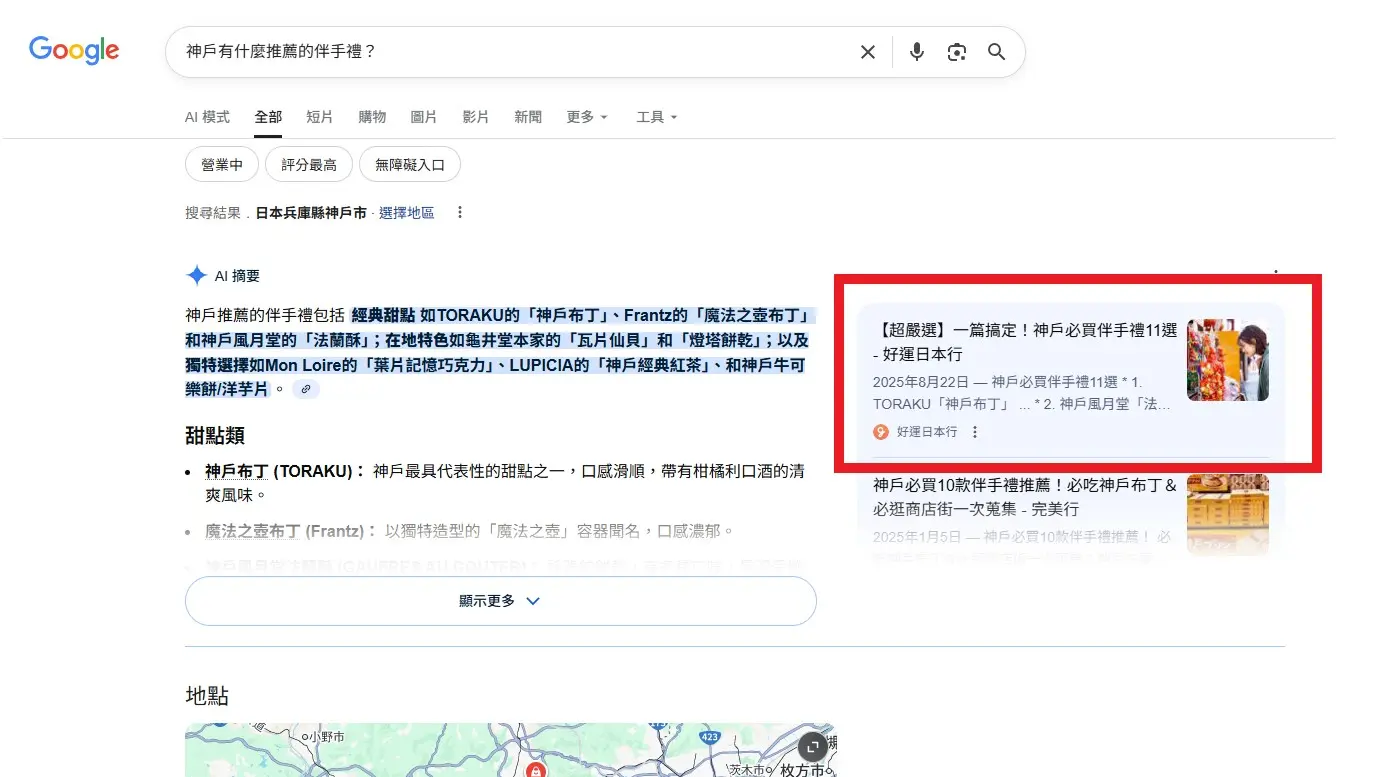Enable the 評分最高 filter chip
Image resolution: width=1381 pixels, height=777 pixels.
308,164
